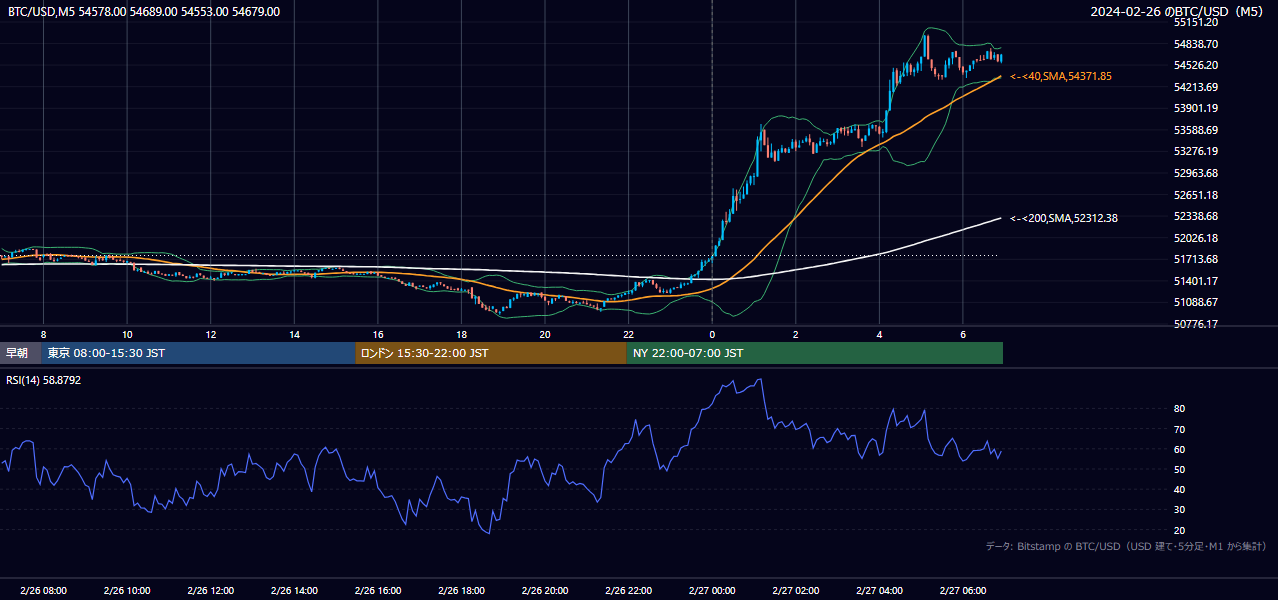Viewport: 1278px width, 600px height.
Task: Click hour label 14 under price chart
Action: tap(294, 334)
